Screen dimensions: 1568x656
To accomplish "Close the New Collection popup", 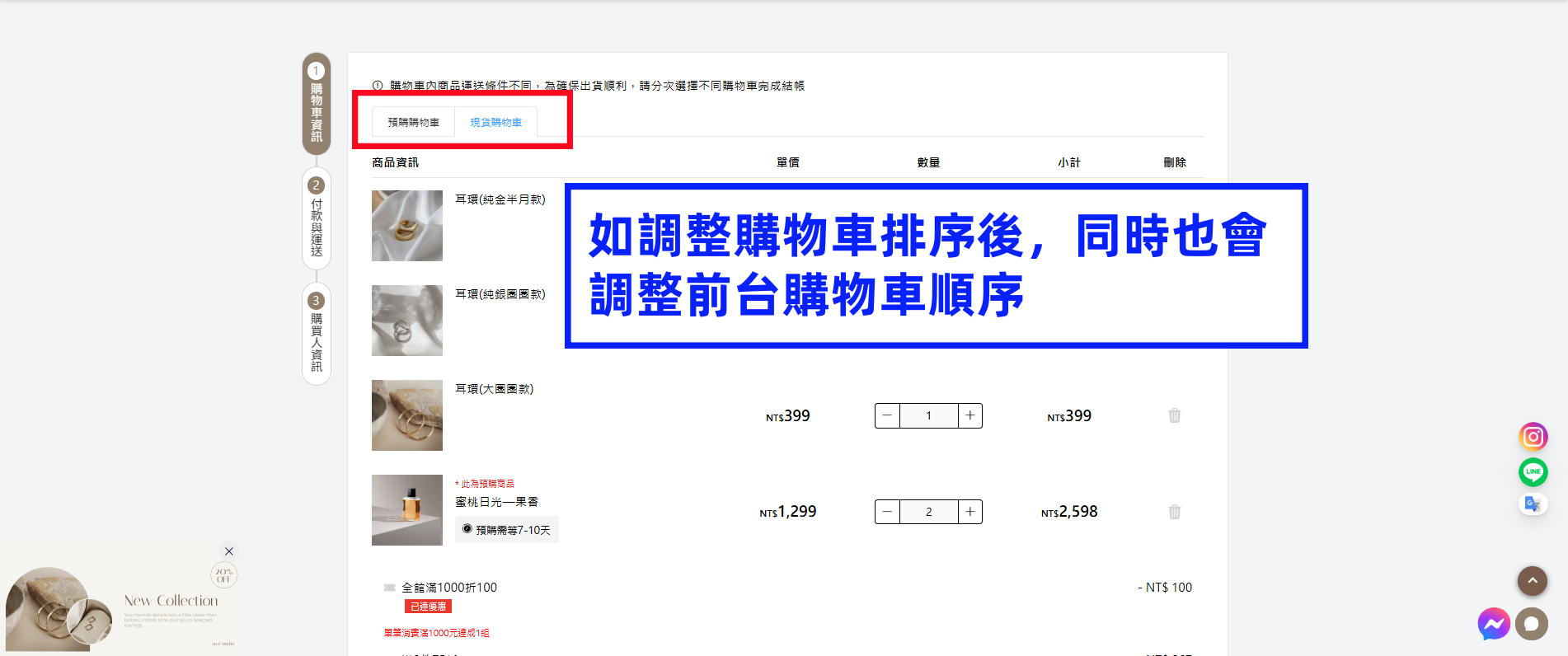I will pos(229,551).
